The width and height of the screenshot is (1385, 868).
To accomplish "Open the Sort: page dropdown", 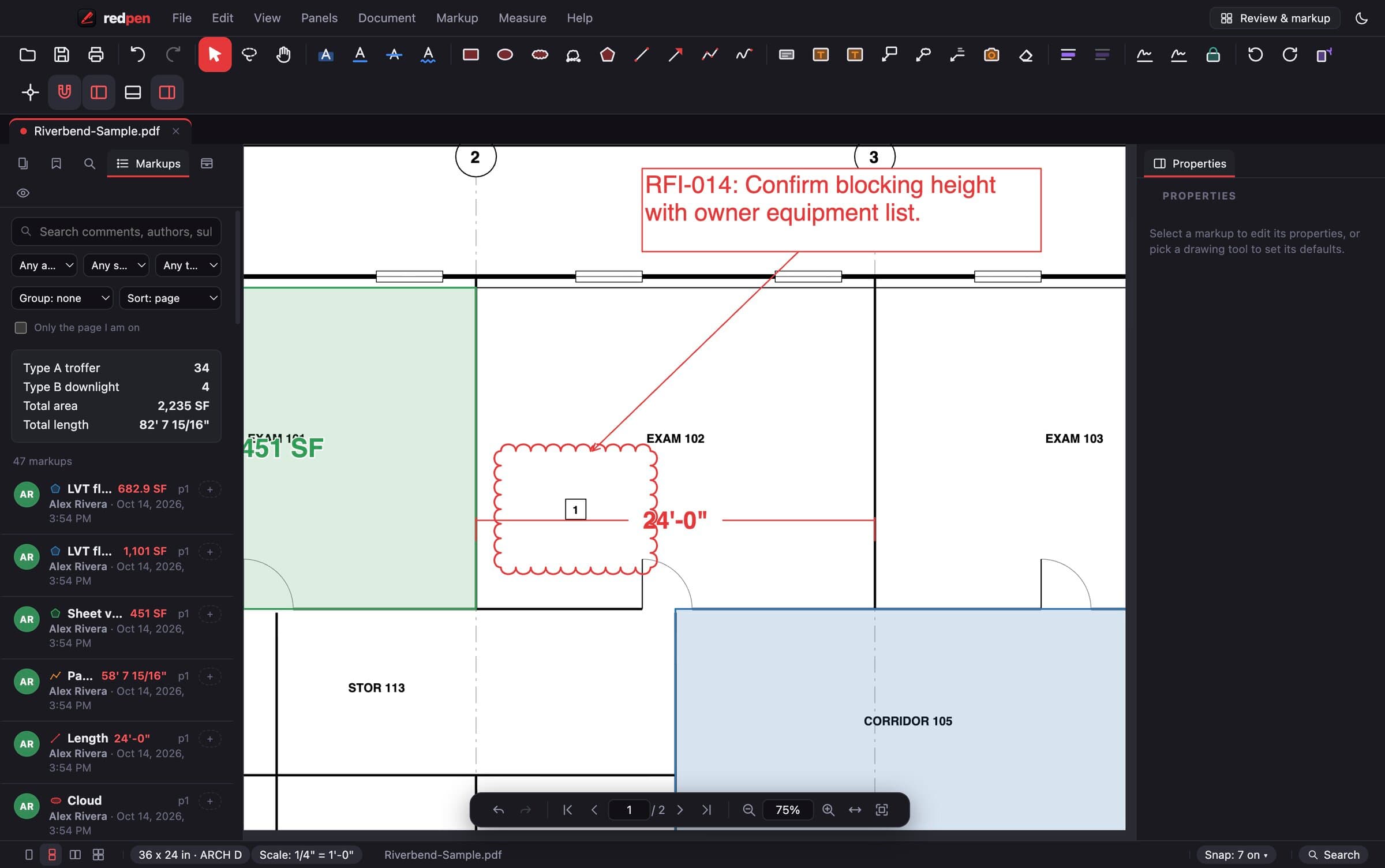I will click(170, 298).
